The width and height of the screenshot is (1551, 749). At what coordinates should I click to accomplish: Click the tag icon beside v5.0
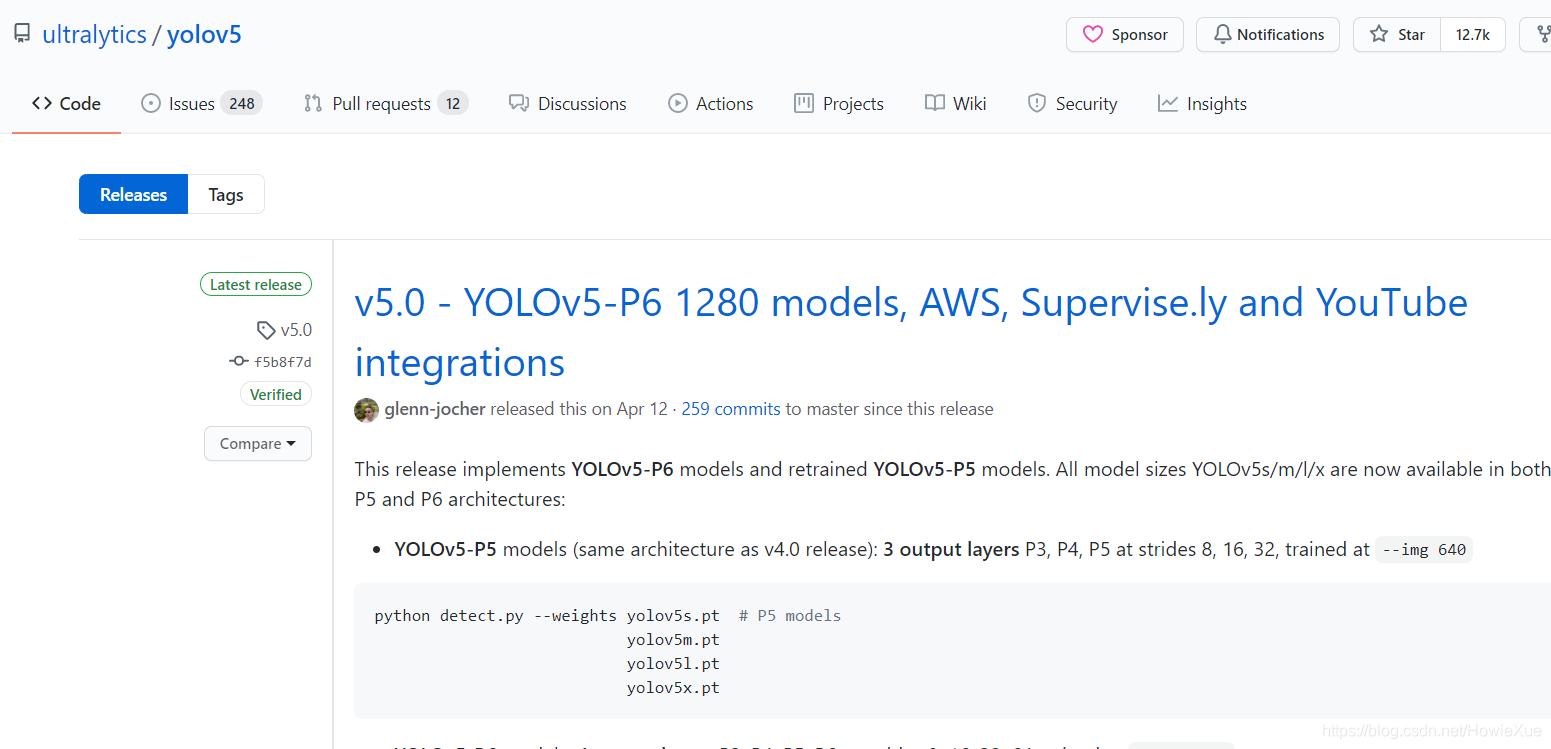pyautogui.click(x=265, y=329)
